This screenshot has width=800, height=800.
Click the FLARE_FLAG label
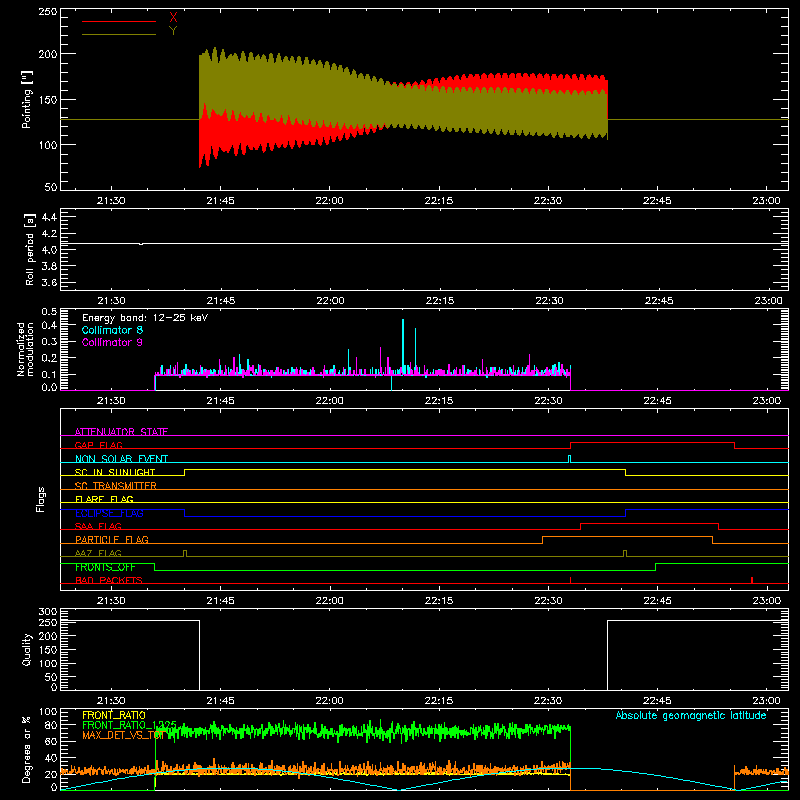coord(104,499)
